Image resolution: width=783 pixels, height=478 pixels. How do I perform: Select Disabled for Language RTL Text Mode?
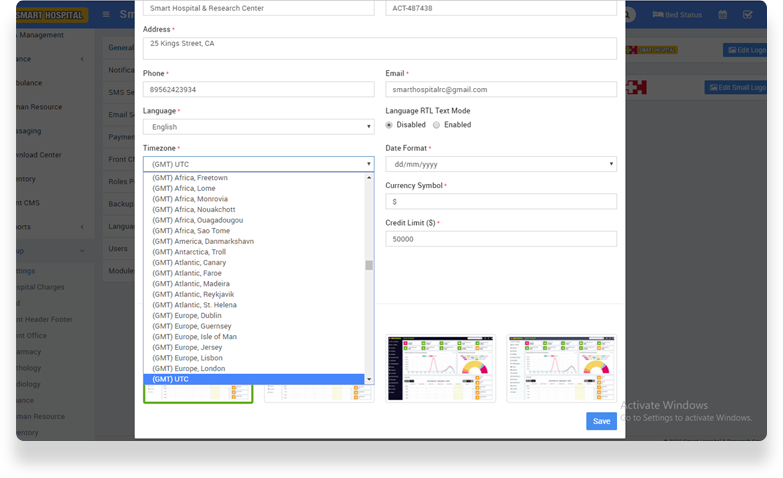pos(390,125)
